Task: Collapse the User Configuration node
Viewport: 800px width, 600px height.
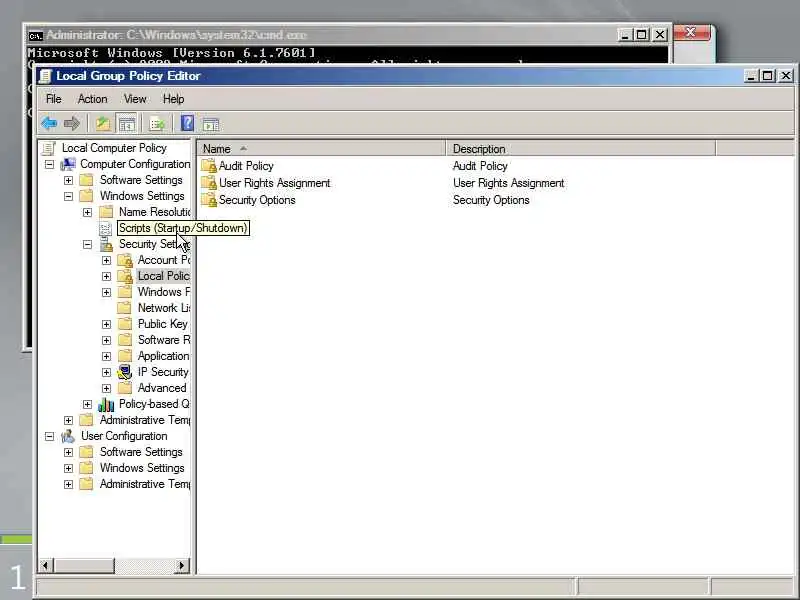Action: 49,436
